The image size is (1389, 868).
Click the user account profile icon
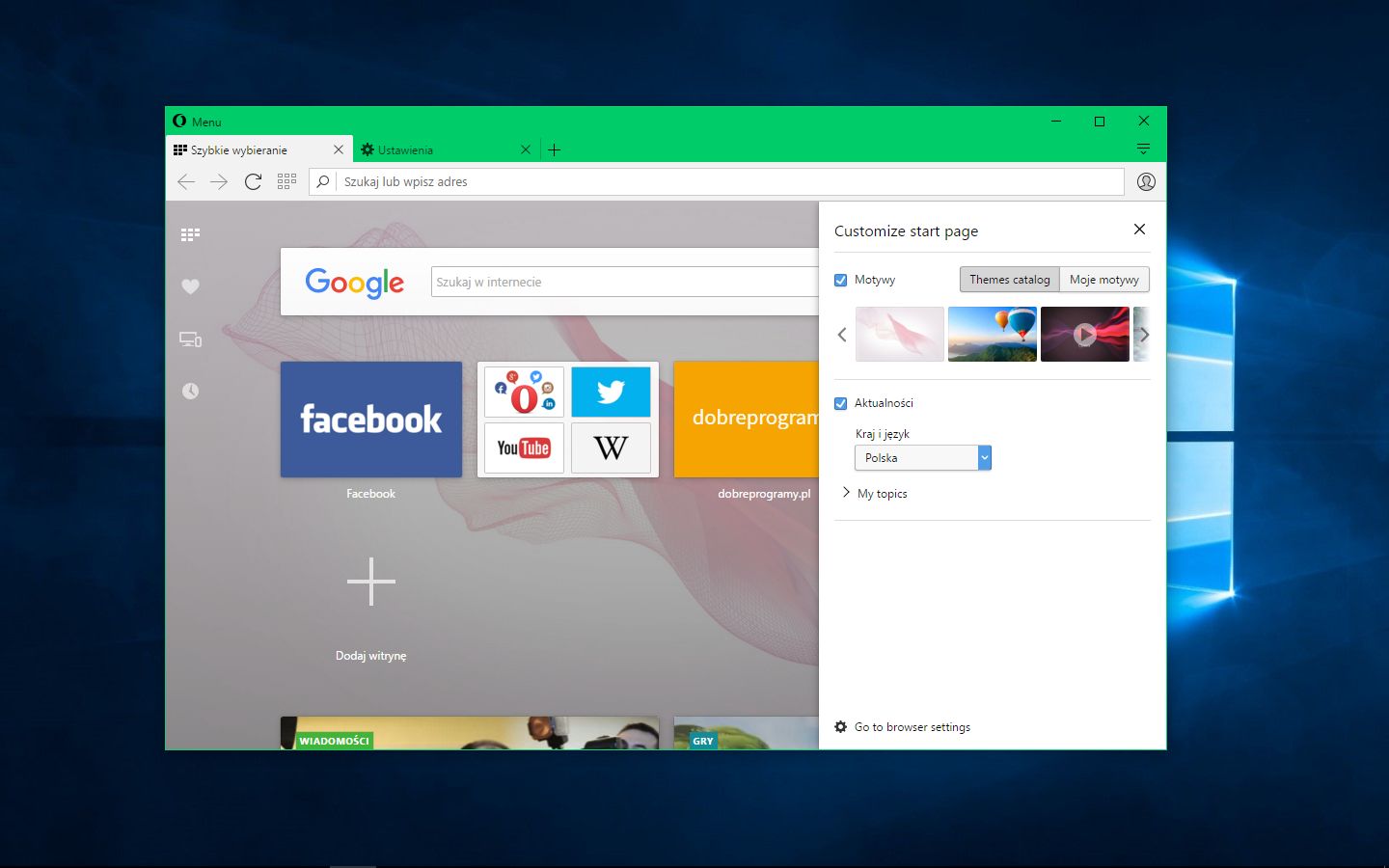coord(1146,181)
